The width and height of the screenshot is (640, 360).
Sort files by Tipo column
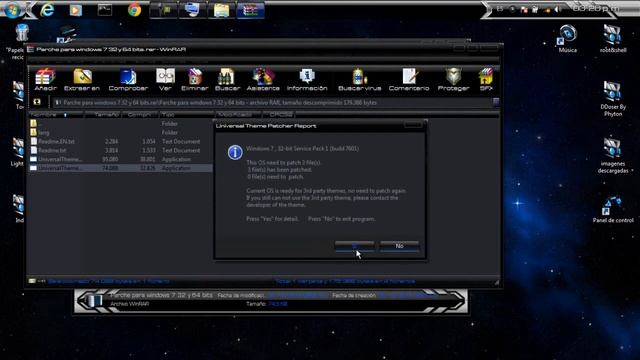point(186,115)
